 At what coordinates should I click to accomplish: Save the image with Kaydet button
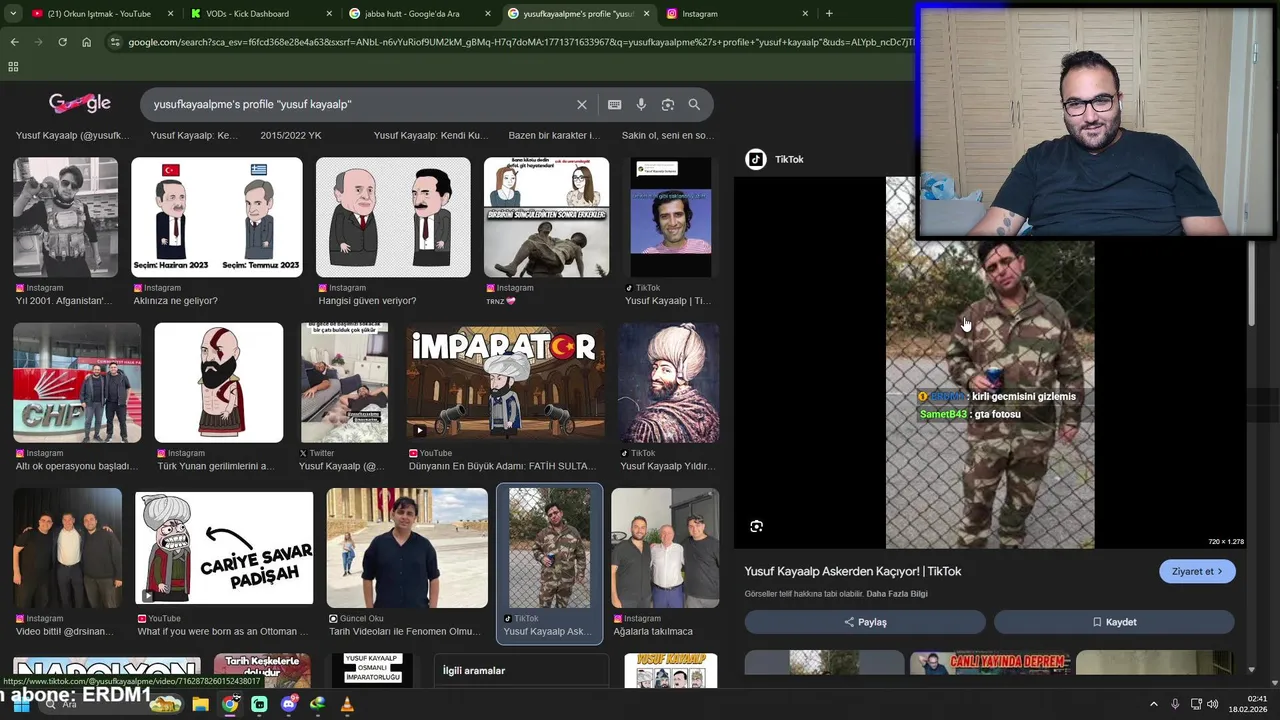coord(1114,622)
